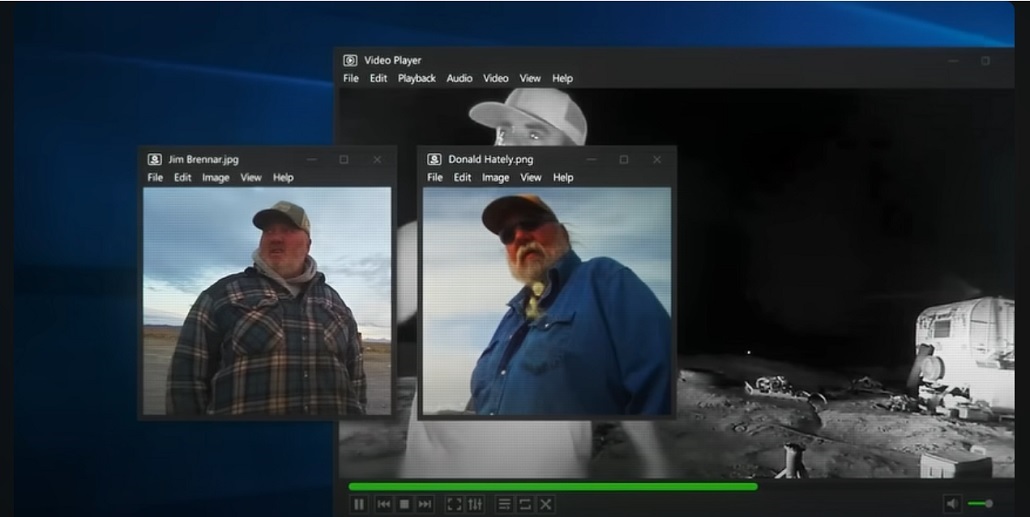Maximize the Video Player window
This screenshot has width=1030, height=517.
coord(985,61)
